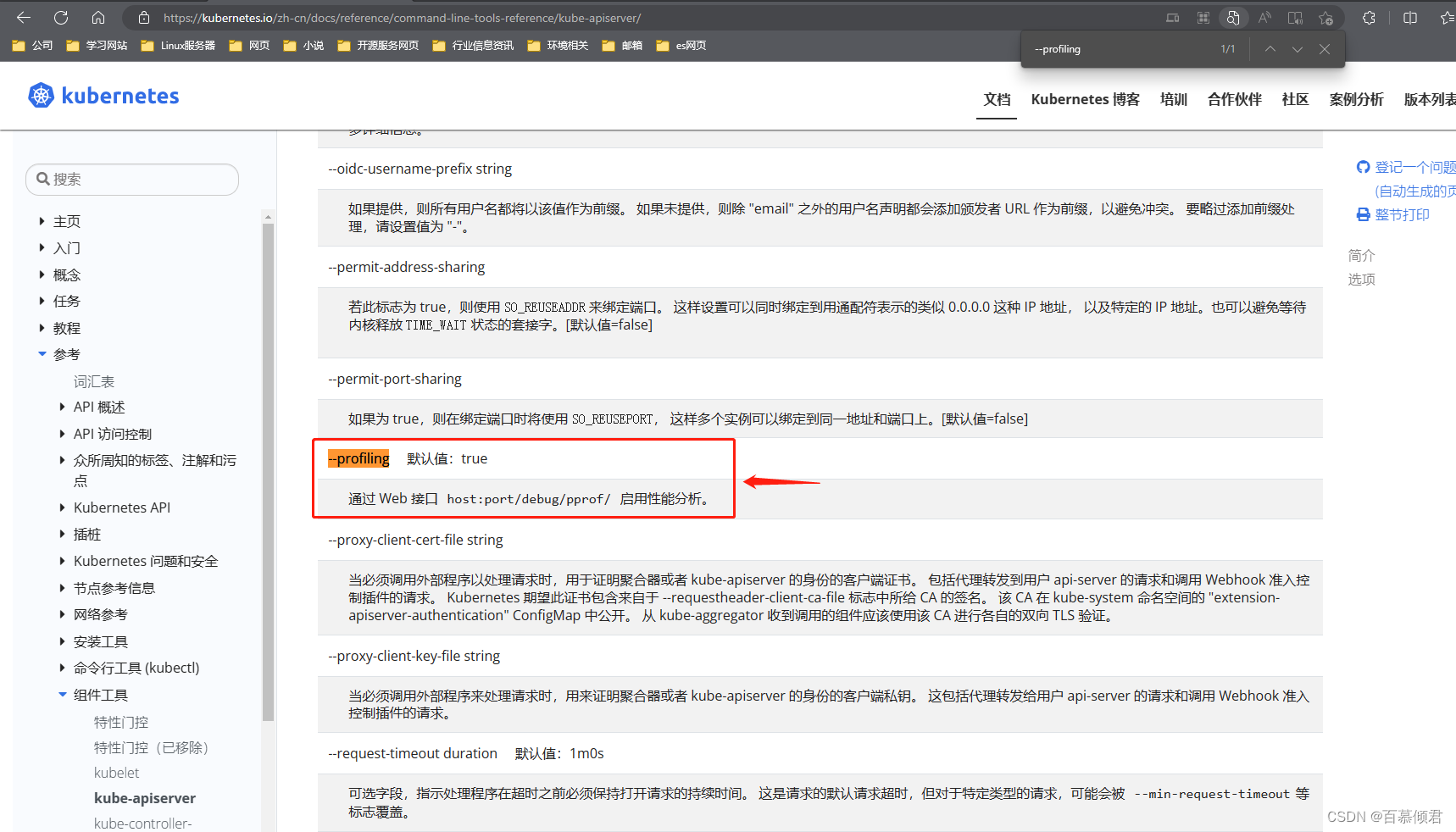The image size is (1456, 832).
Task: Open the 词汇表 sidebar link
Action: coord(94,381)
